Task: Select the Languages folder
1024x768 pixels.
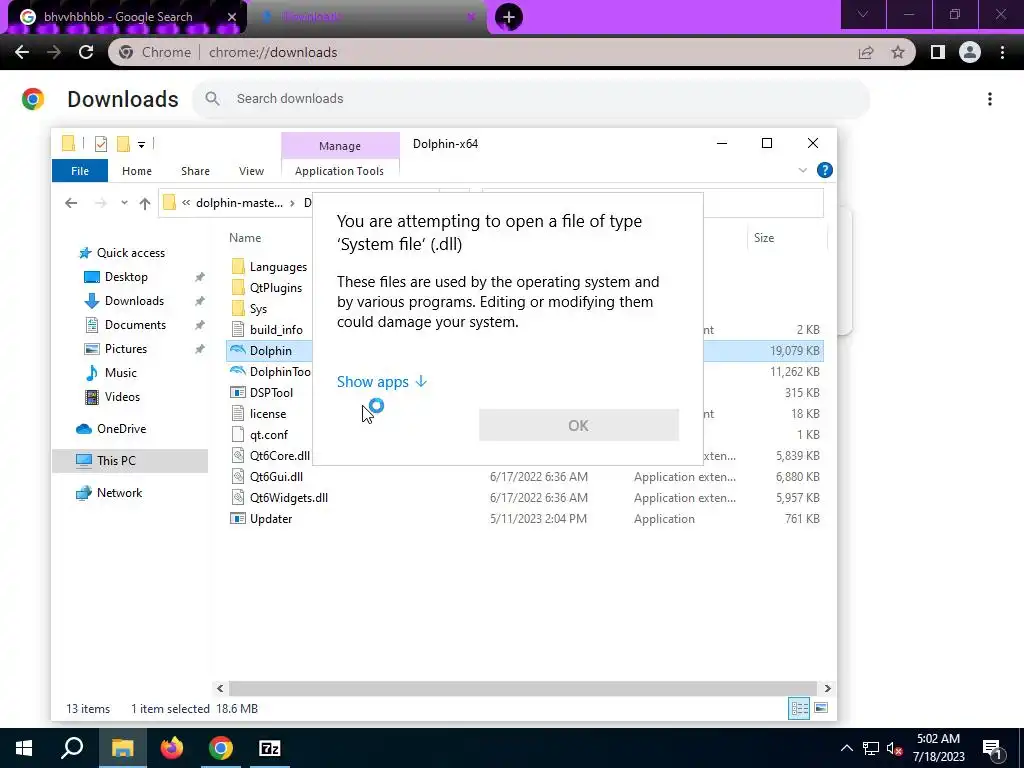Action: point(278,267)
